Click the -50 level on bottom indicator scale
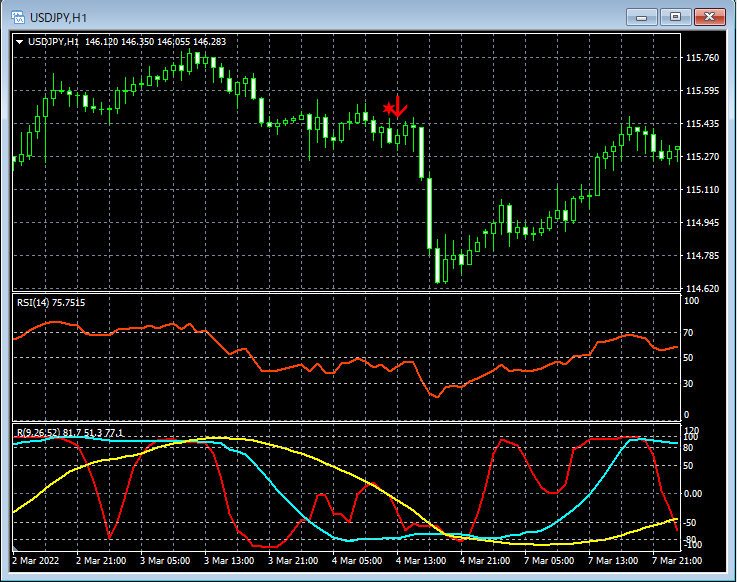This screenshot has height=582, width=738. [x=690, y=523]
